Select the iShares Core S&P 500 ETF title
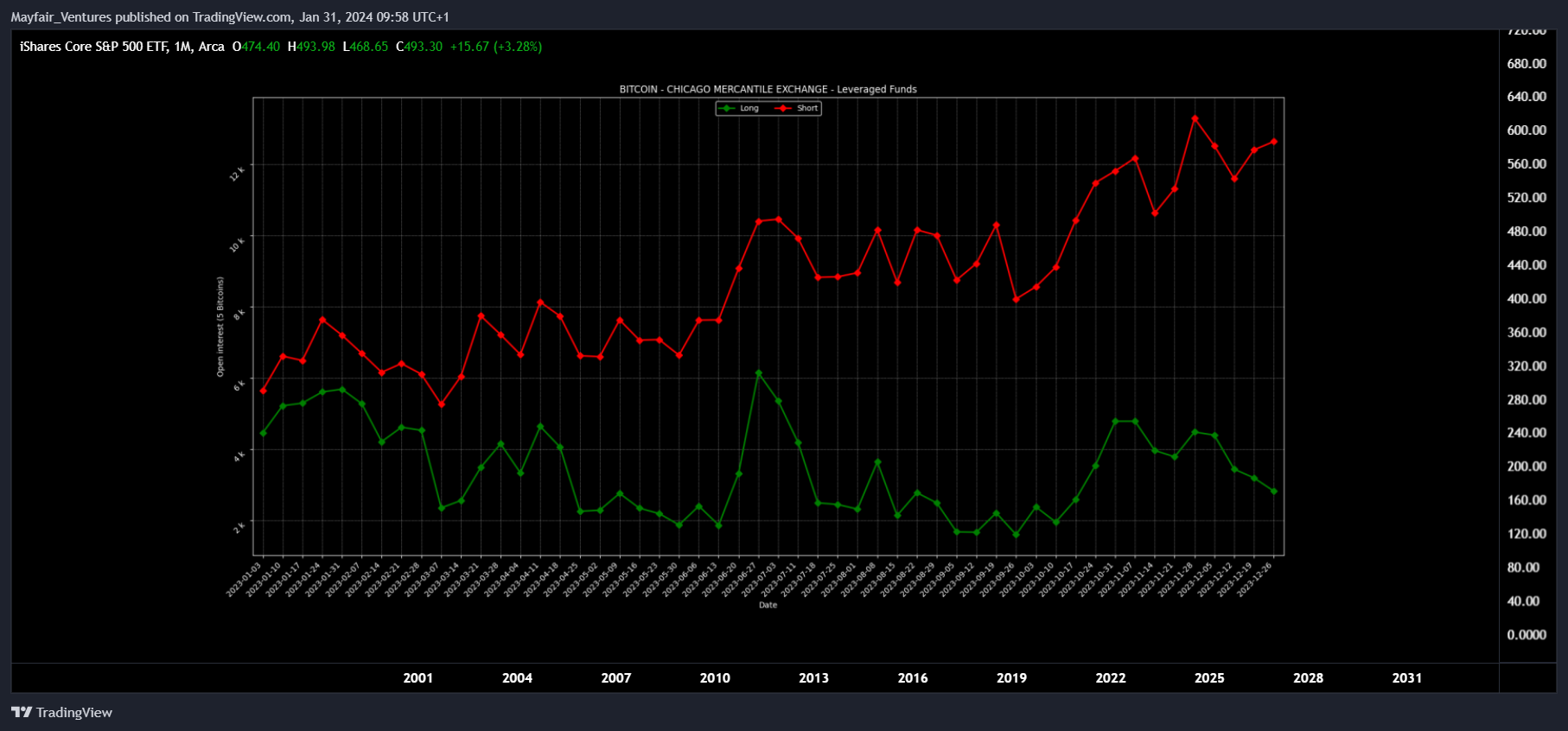Screen dimensions: 1568x731 (122, 47)
